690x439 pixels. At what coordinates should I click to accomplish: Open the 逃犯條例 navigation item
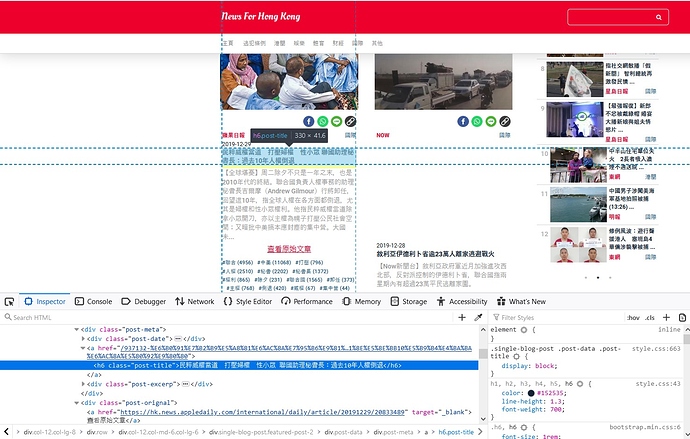pos(254,43)
